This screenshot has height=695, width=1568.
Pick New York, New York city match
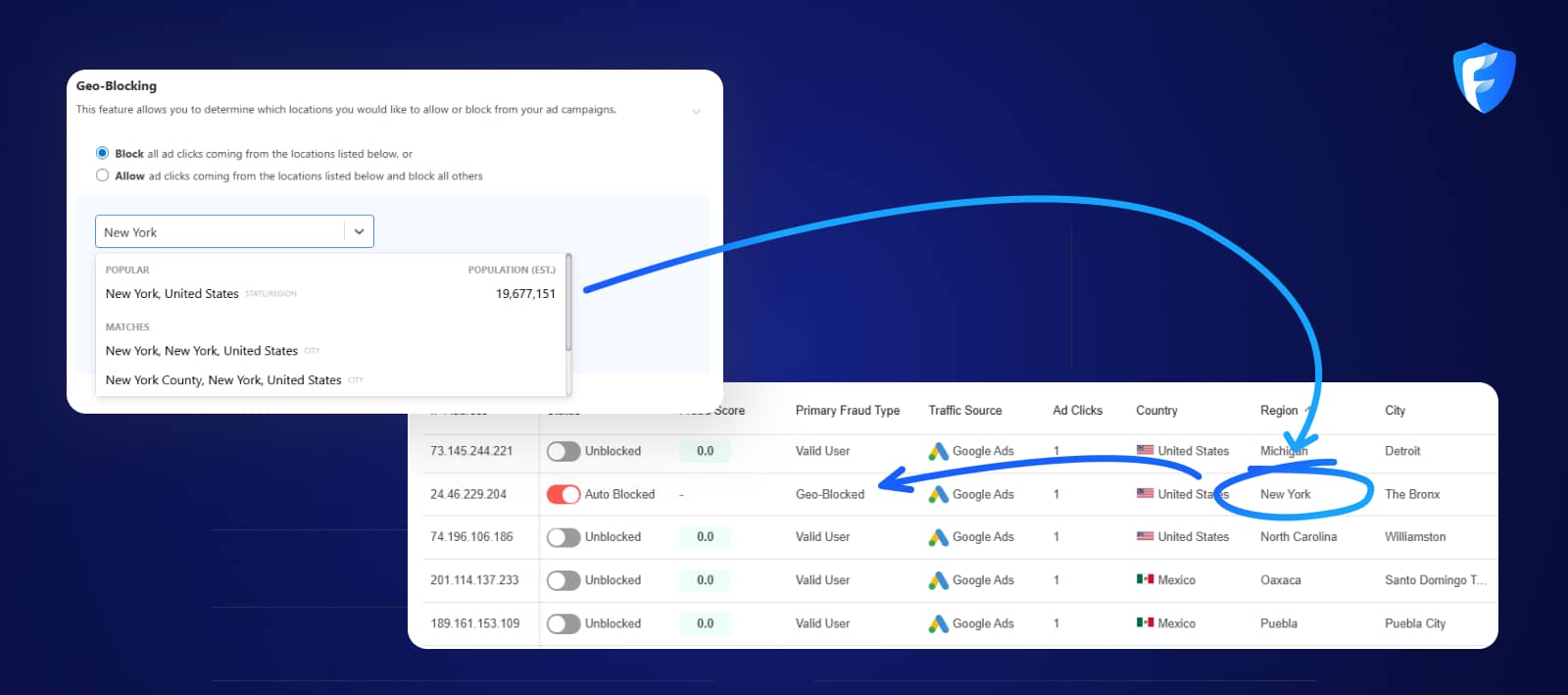(202, 351)
